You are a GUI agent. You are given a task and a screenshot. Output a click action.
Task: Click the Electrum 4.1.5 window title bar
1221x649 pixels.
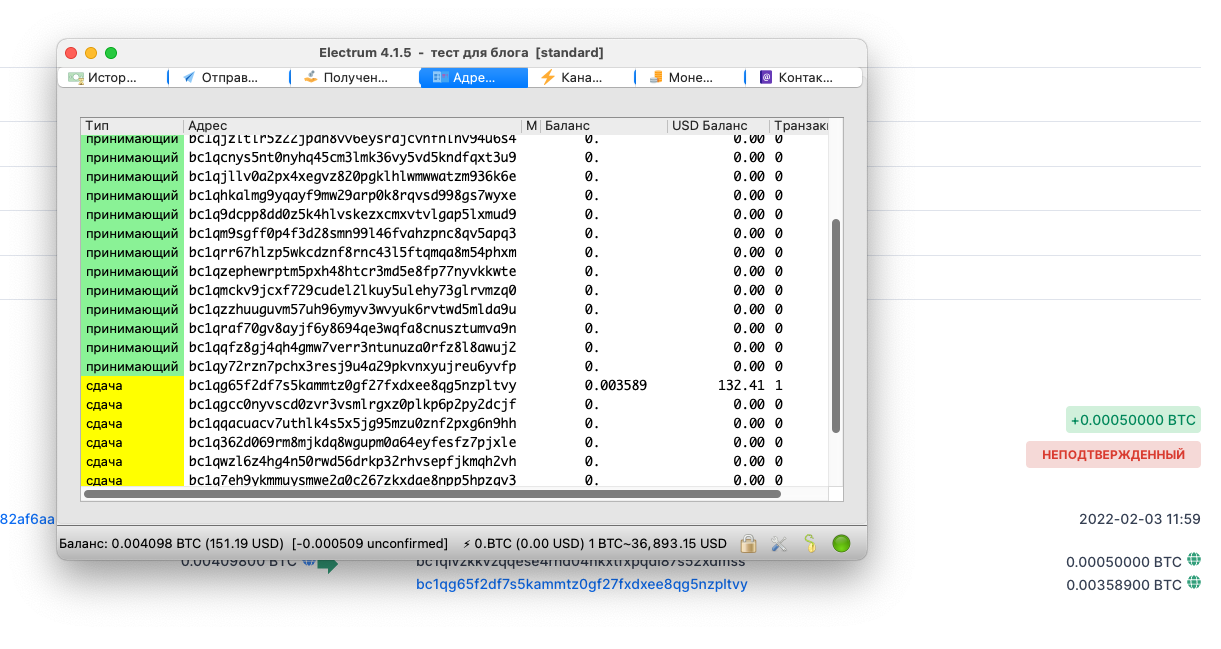461,52
